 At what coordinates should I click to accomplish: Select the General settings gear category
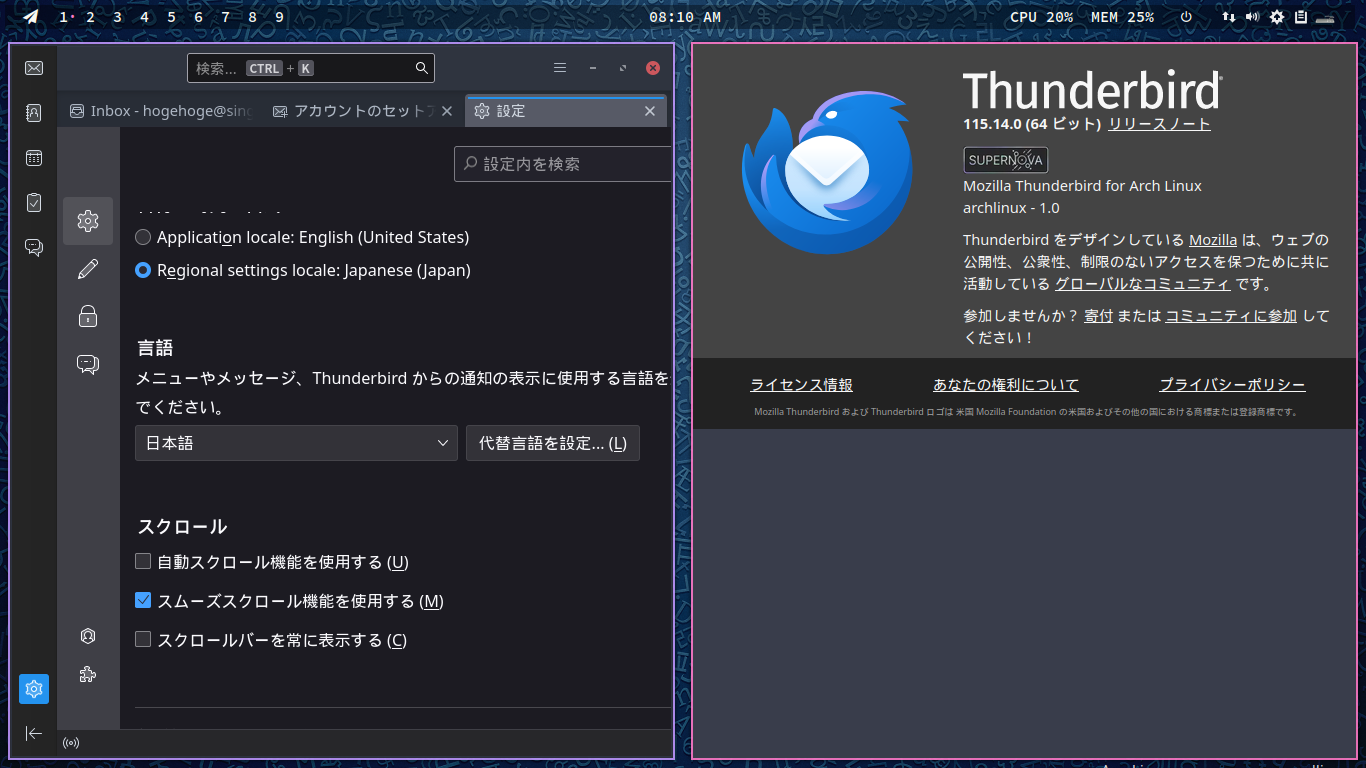pyautogui.click(x=88, y=221)
